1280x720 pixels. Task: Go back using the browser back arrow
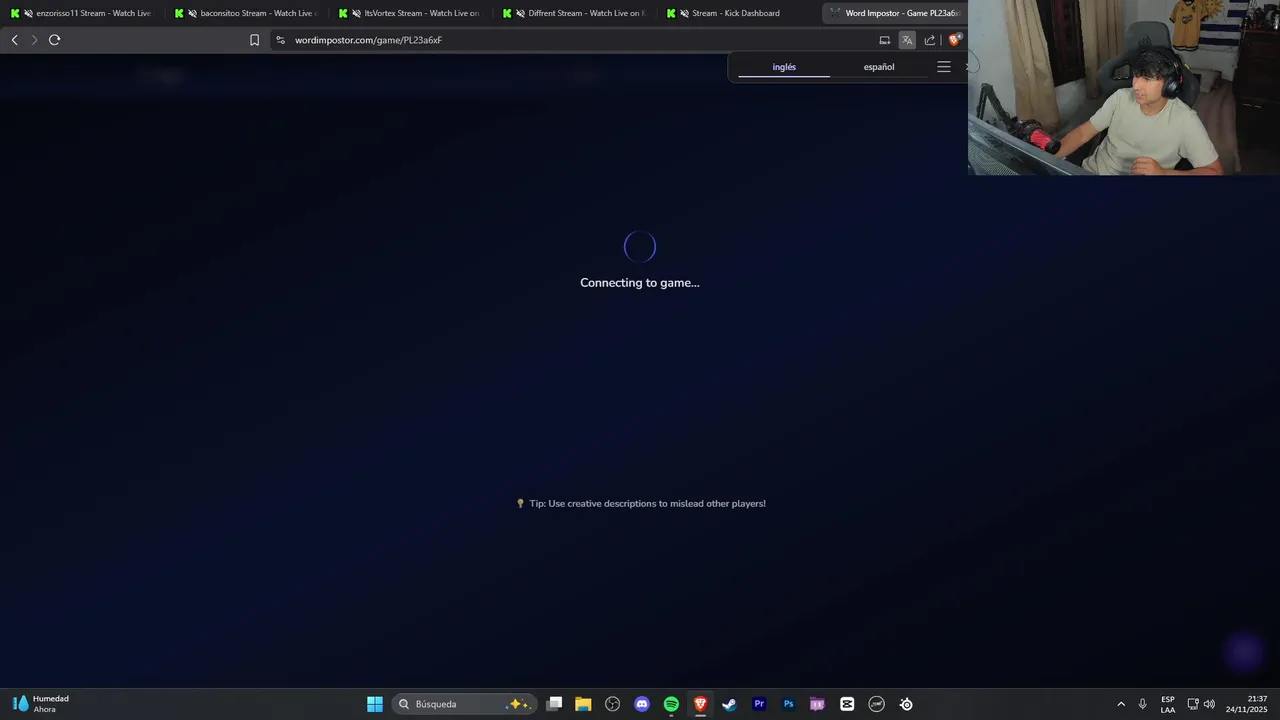[14, 40]
